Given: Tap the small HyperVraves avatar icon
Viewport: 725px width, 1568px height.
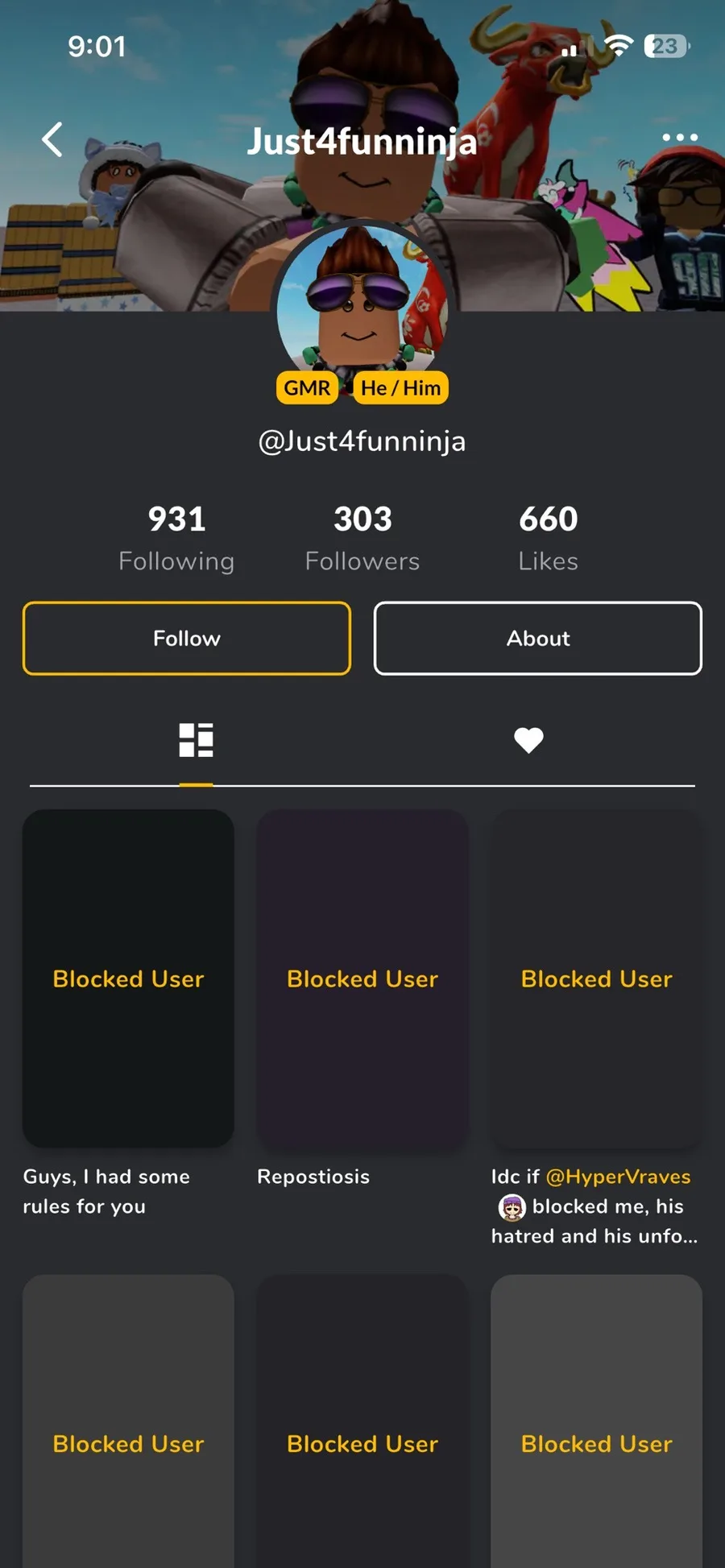Looking at the screenshot, I should click(x=512, y=1207).
